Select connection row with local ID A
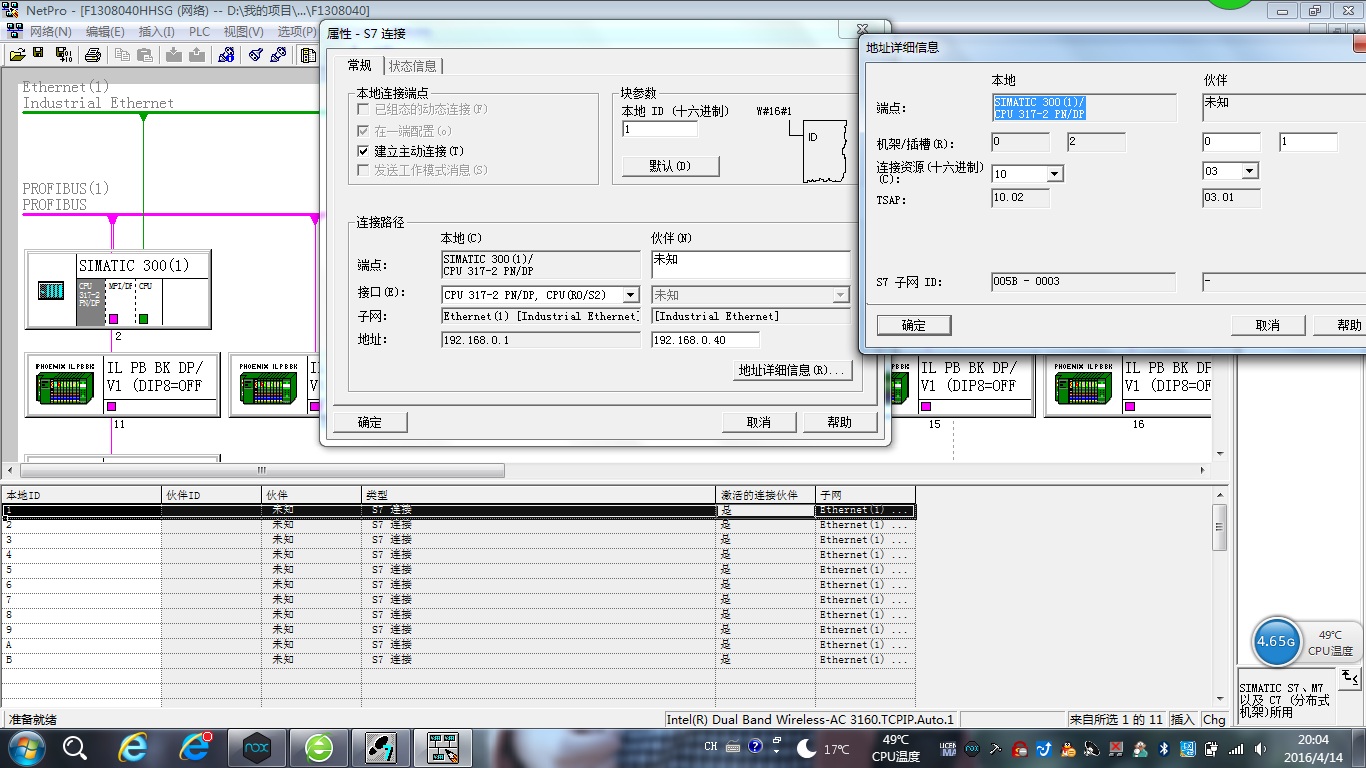The image size is (1366, 768). pos(458,645)
